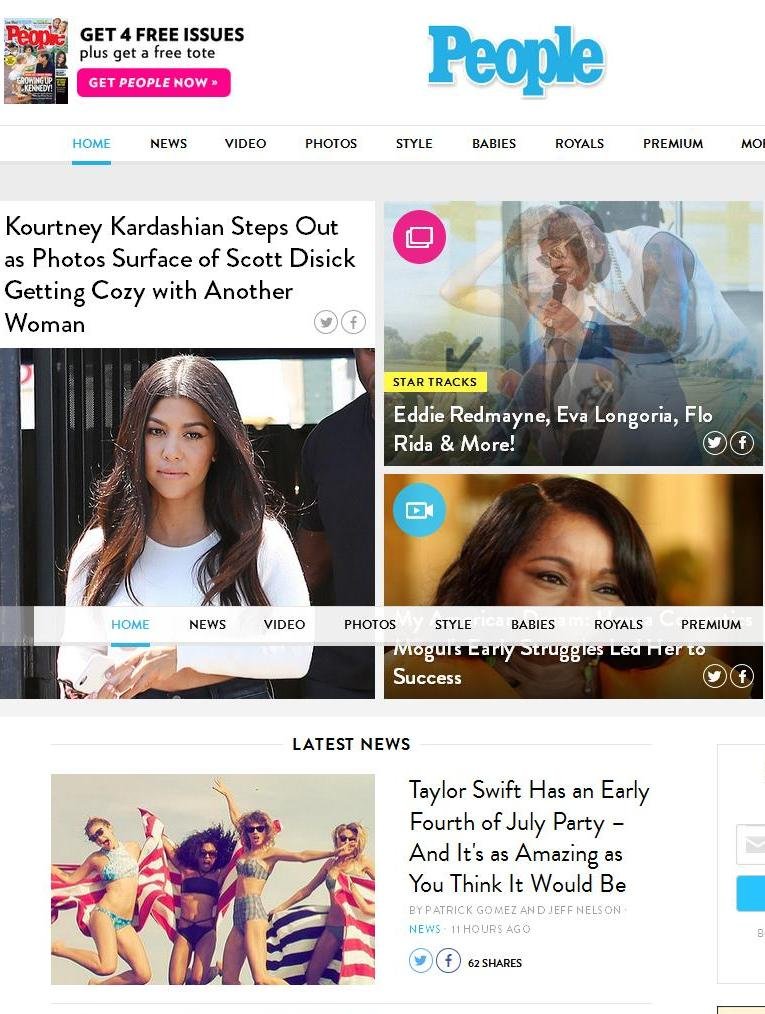Select the BABIES tab in the top menu

(494, 144)
